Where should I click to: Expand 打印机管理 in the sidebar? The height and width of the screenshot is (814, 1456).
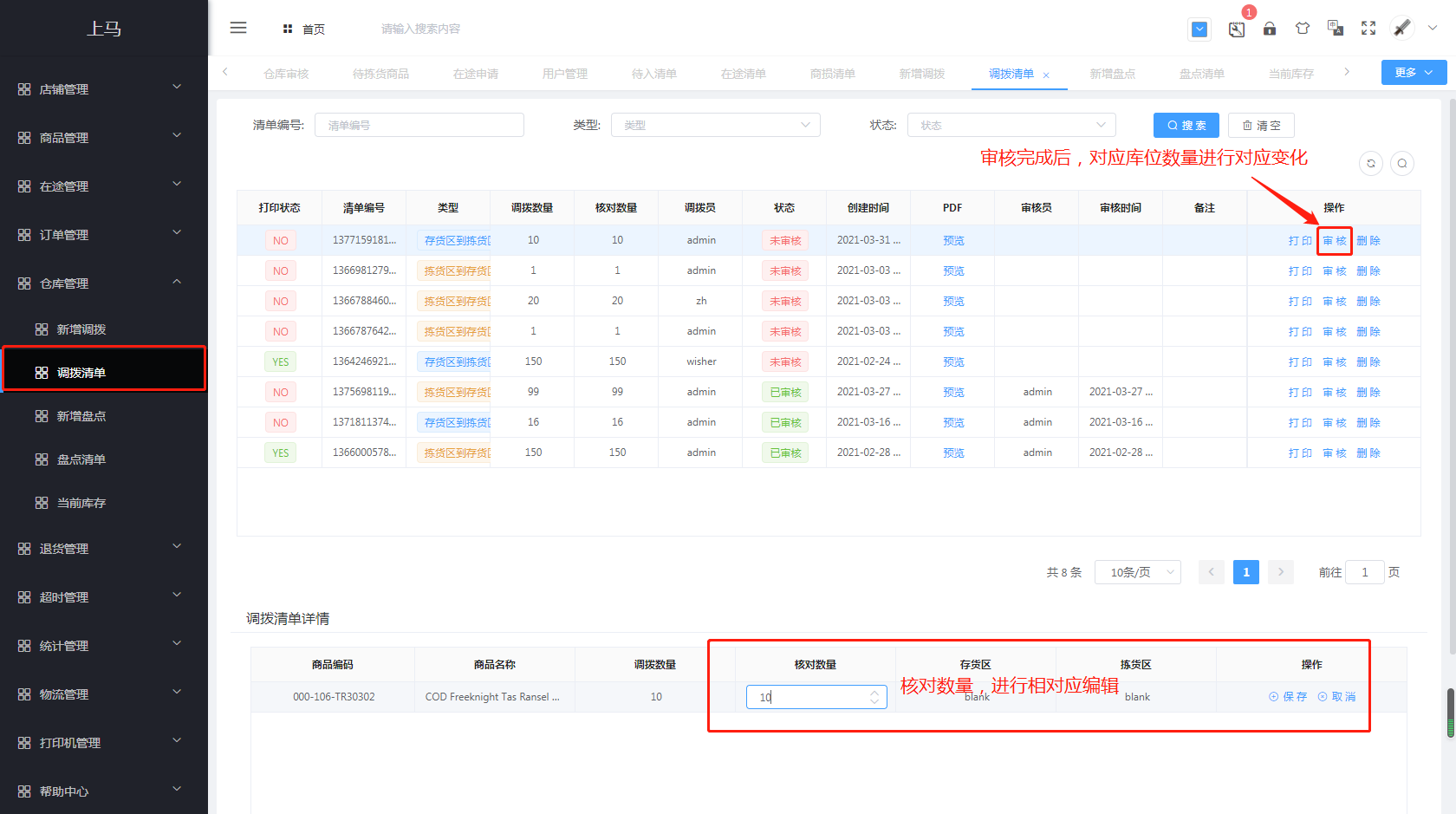(x=104, y=743)
